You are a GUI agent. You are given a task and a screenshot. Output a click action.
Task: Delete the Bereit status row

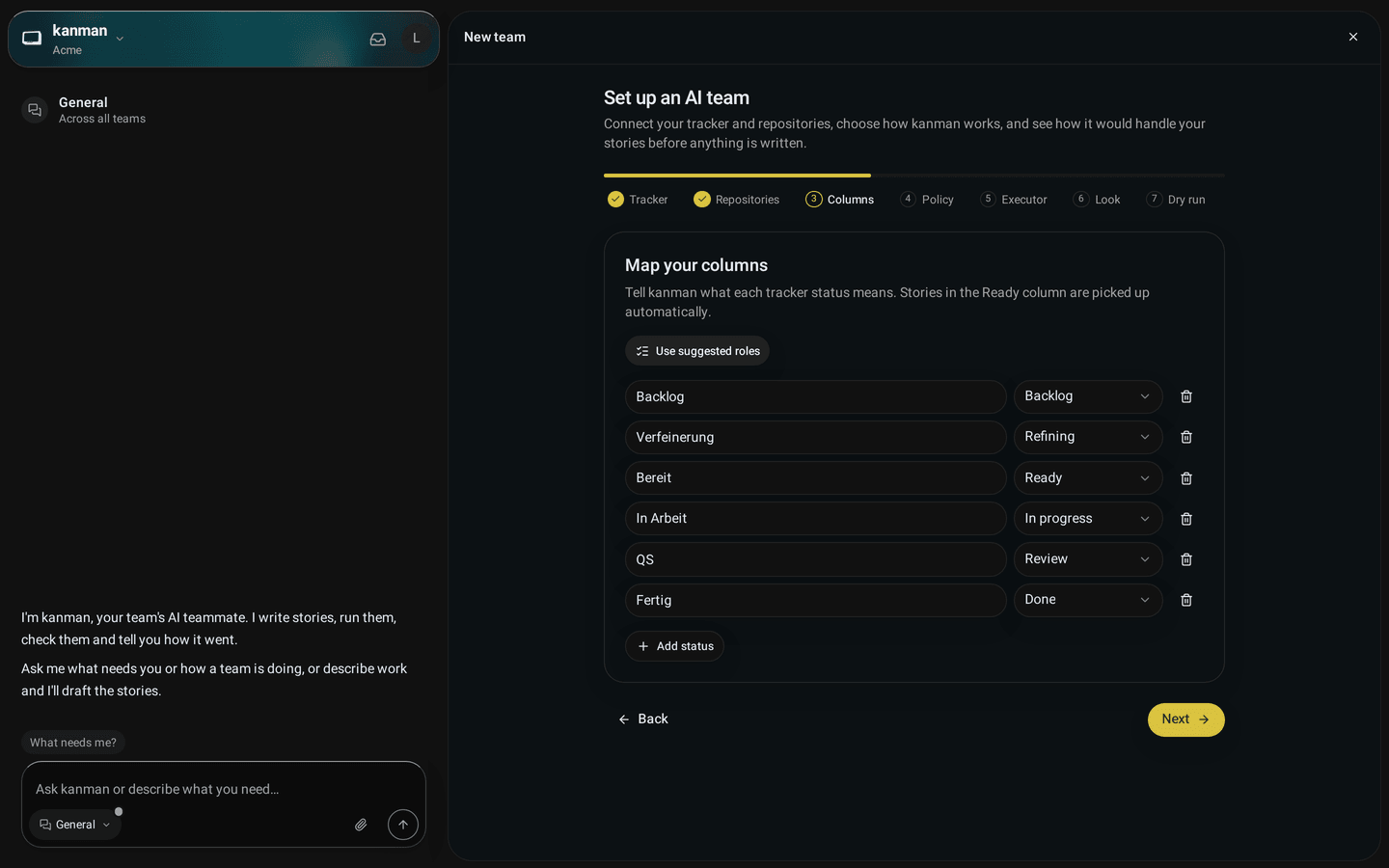[1186, 478]
